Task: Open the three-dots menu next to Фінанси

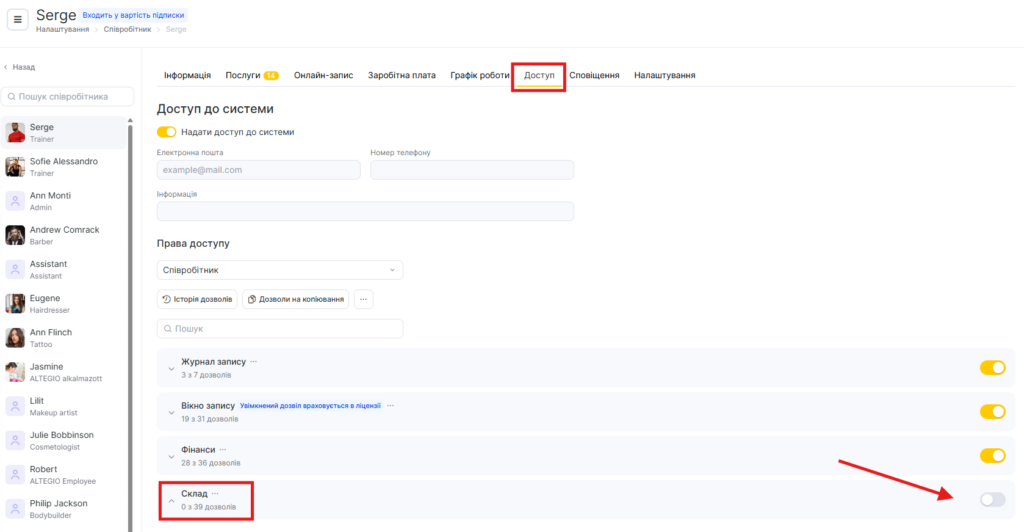Action: pos(223,450)
